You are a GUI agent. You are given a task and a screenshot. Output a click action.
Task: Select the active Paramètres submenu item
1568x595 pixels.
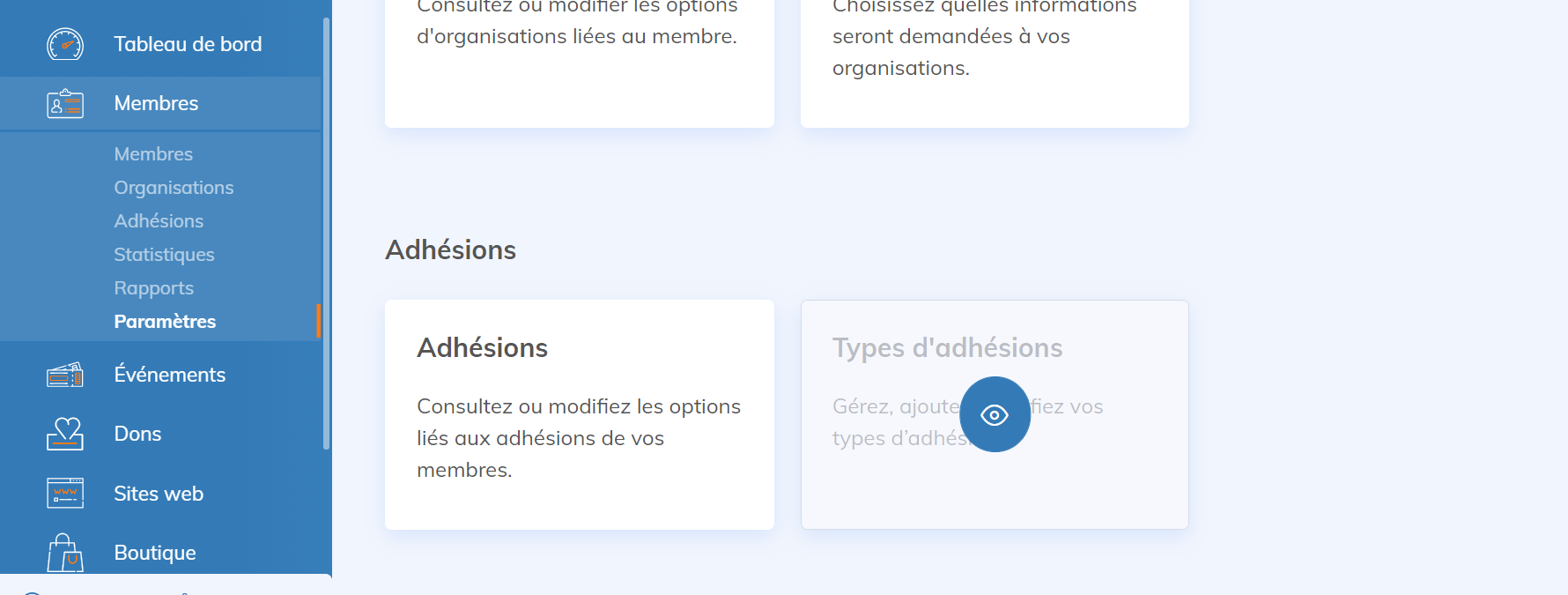165,322
